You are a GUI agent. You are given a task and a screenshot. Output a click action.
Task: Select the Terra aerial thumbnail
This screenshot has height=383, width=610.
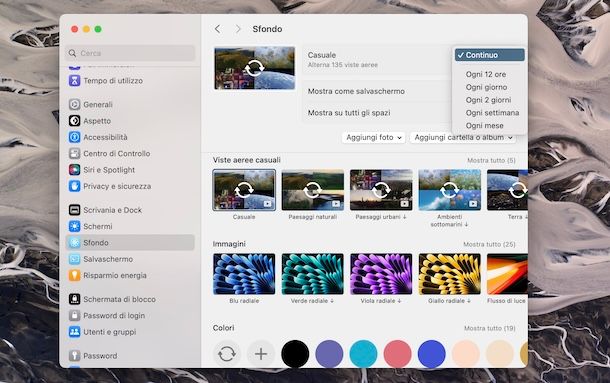coord(507,190)
